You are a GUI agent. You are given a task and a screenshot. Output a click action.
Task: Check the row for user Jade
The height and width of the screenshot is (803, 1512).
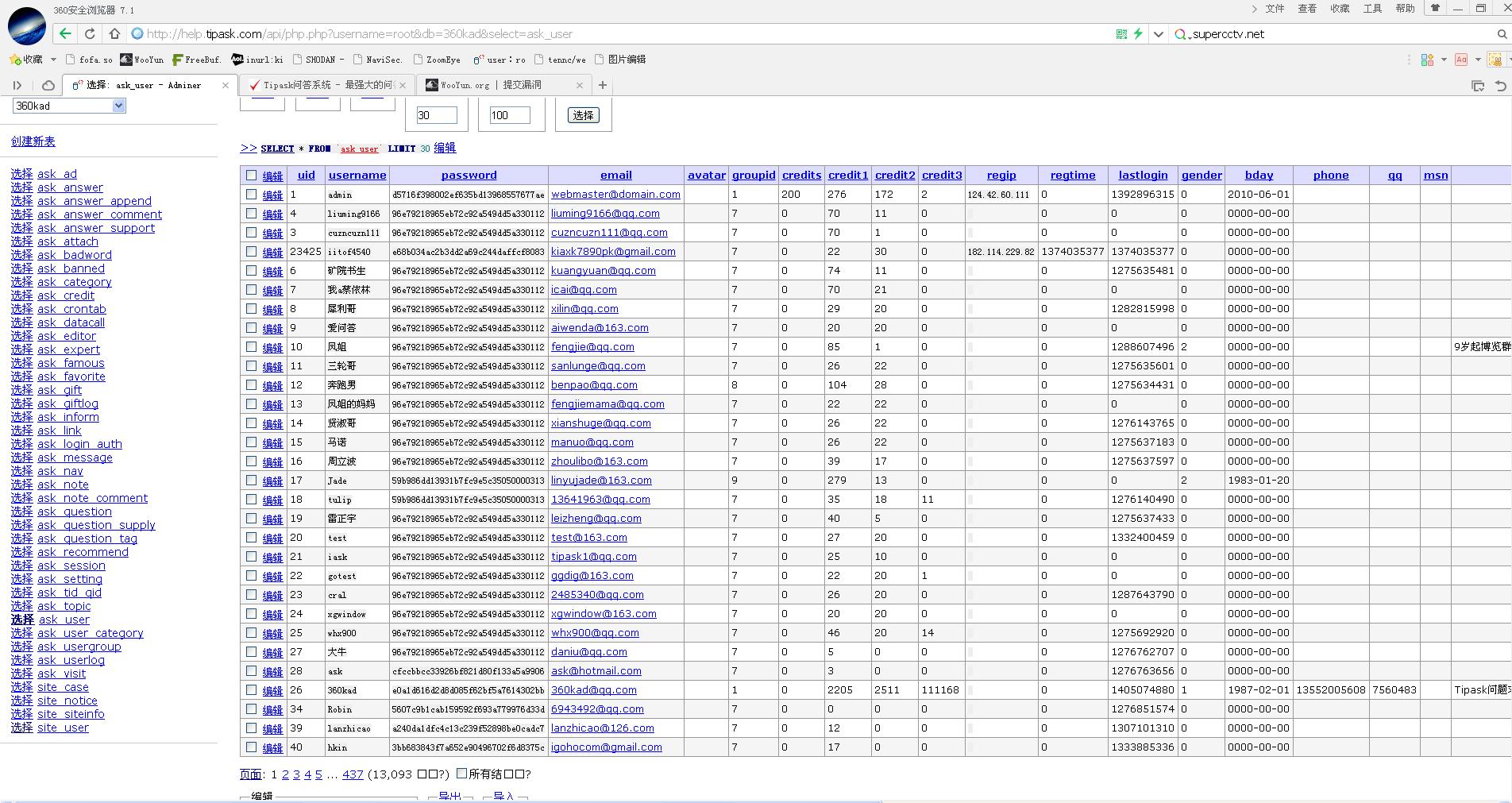pyautogui.click(x=251, y=480)
